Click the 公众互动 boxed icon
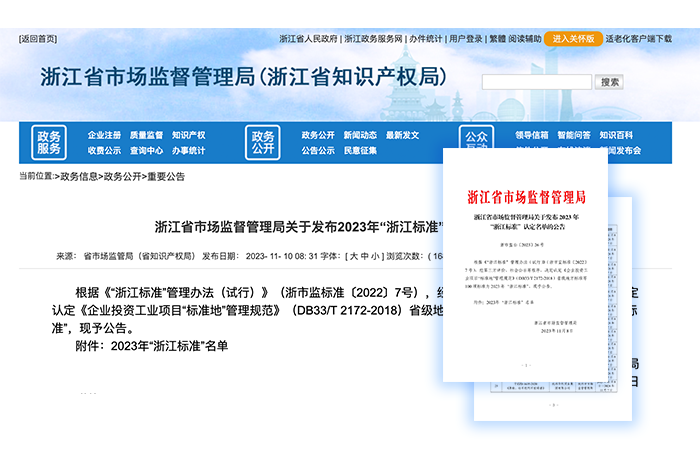Screen dimensions: 700x460 [476, 138]
